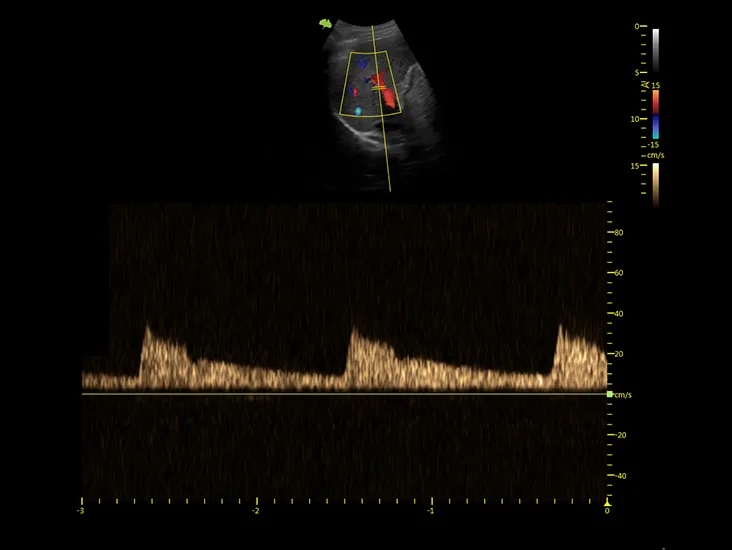Click the -3 second time axis label
Viewport: 732px width, 550px height.
tap(81, 511)
